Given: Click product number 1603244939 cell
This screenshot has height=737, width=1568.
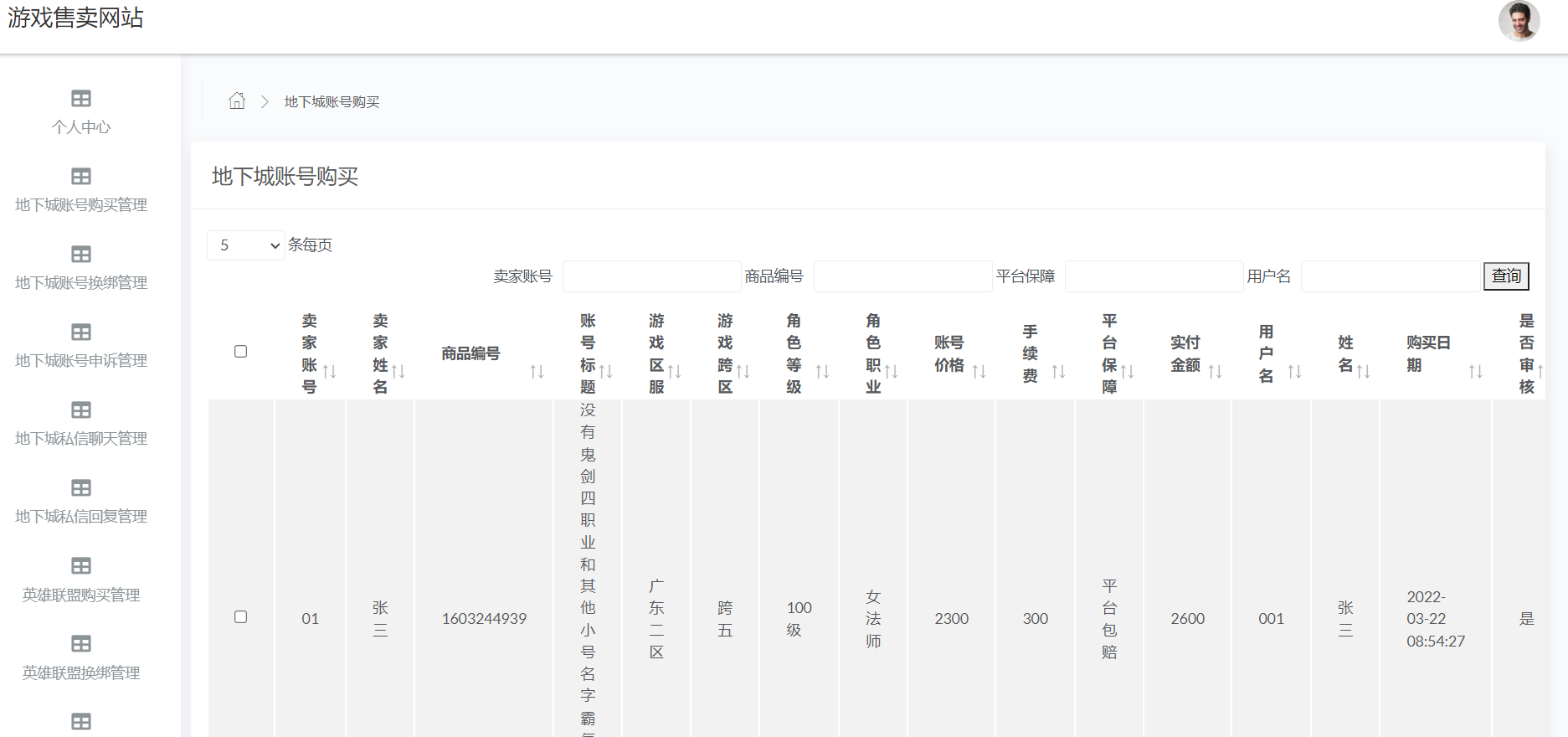Looking at the screenshot, I should click(485, 619).
